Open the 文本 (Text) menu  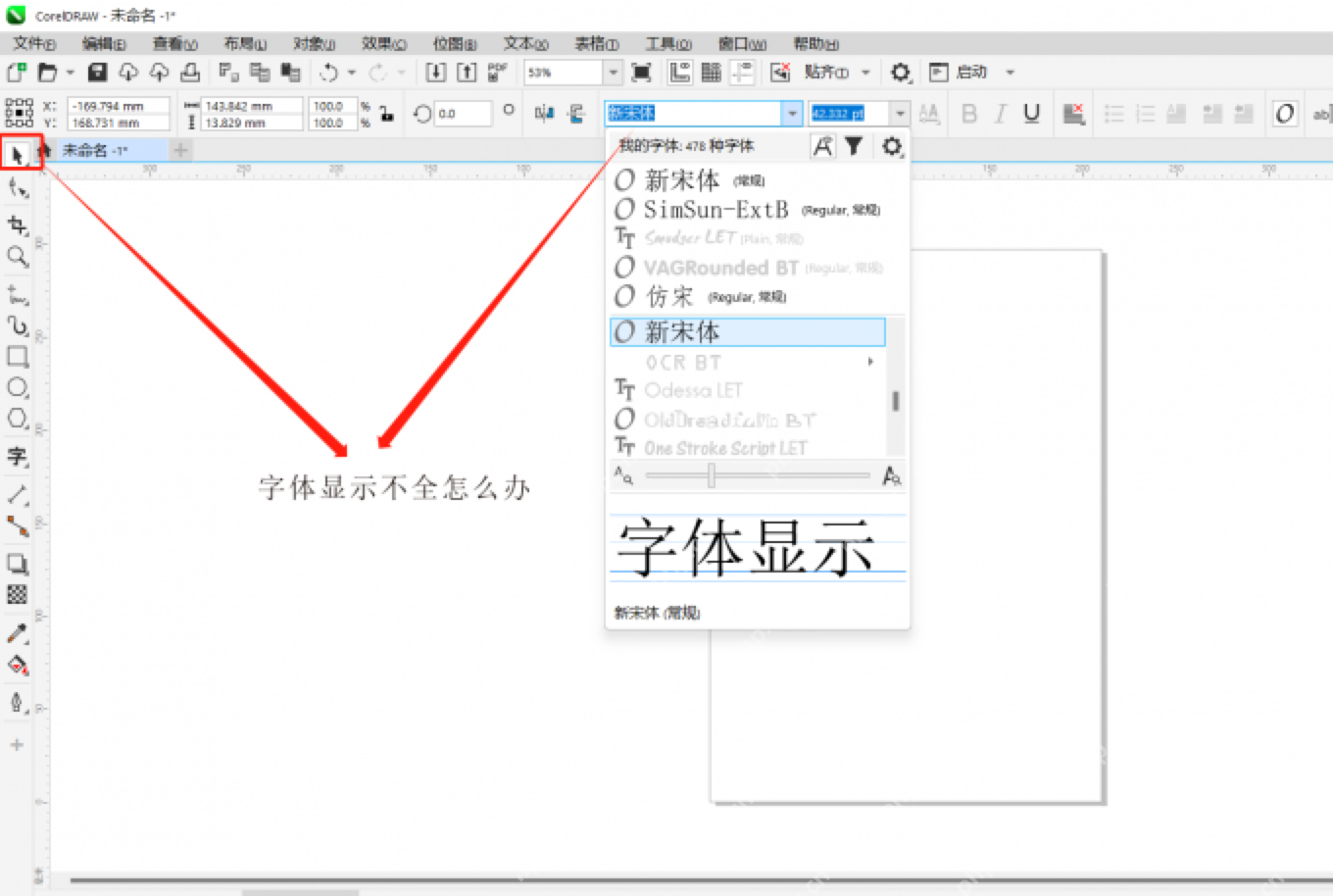click(525, 44)
